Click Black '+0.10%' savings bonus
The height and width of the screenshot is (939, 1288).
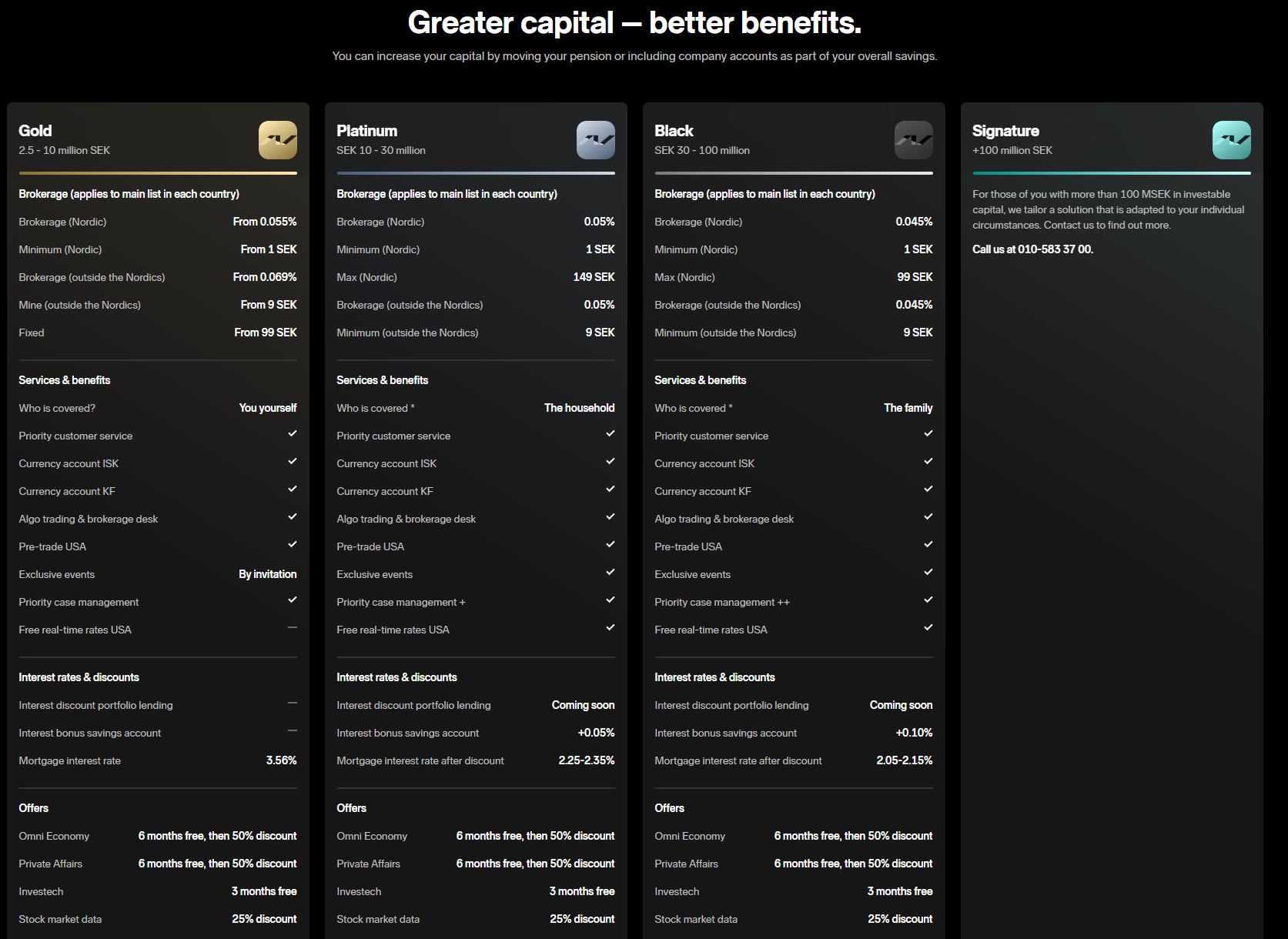(x=915, y=733)
